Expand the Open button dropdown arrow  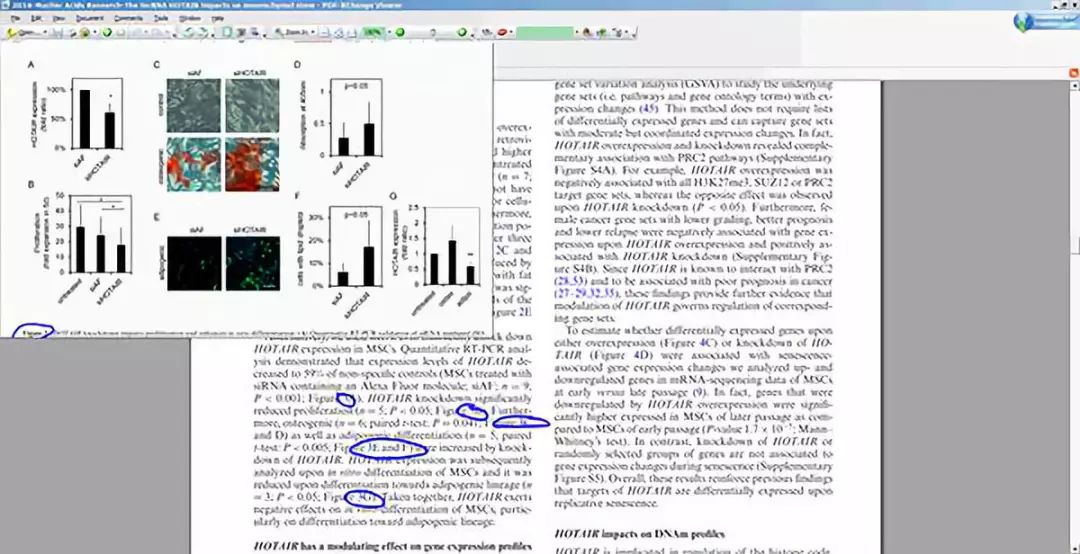[45, 32]
